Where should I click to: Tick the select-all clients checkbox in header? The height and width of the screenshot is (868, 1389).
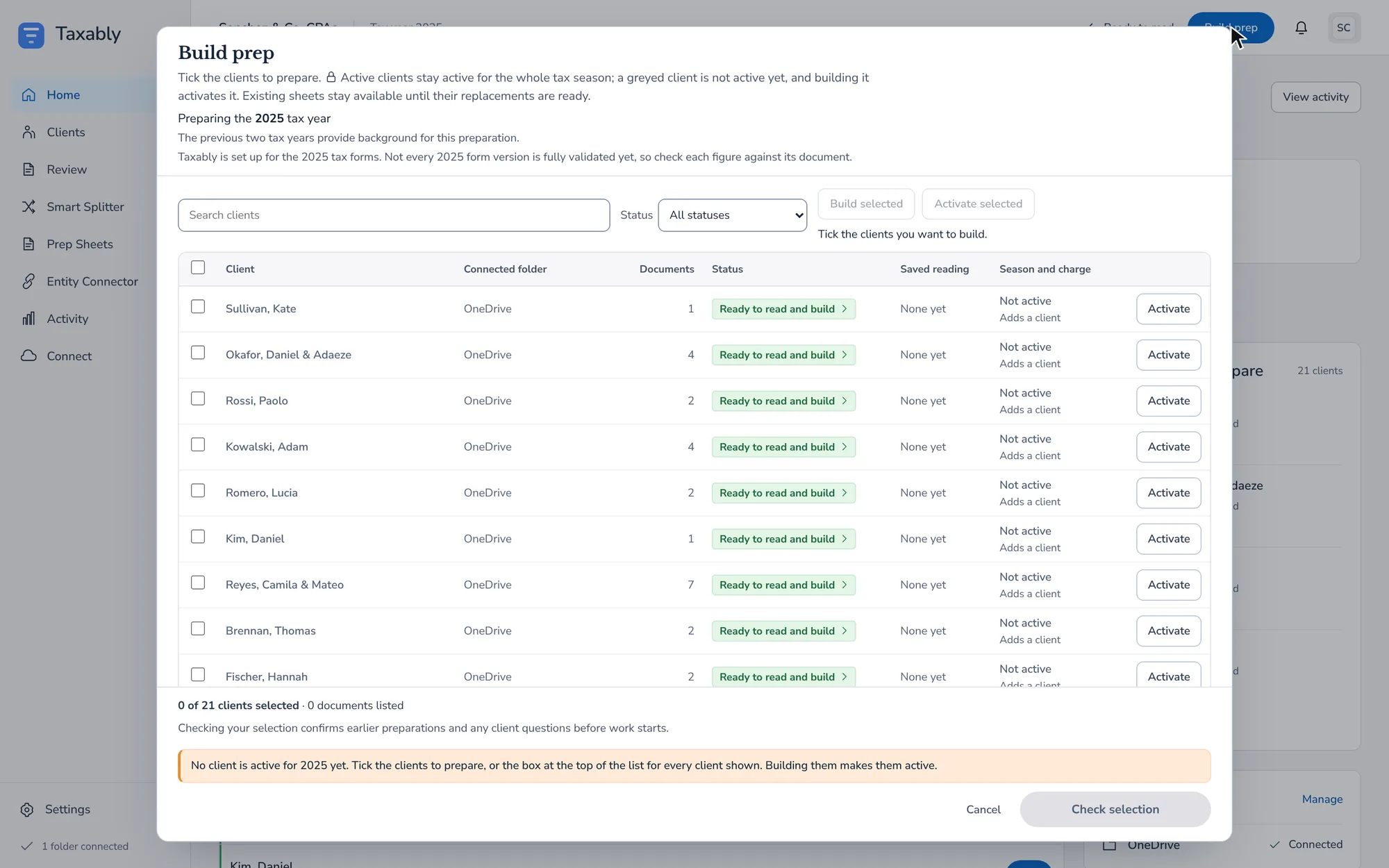pyautogui.click(x=198, y=267)
